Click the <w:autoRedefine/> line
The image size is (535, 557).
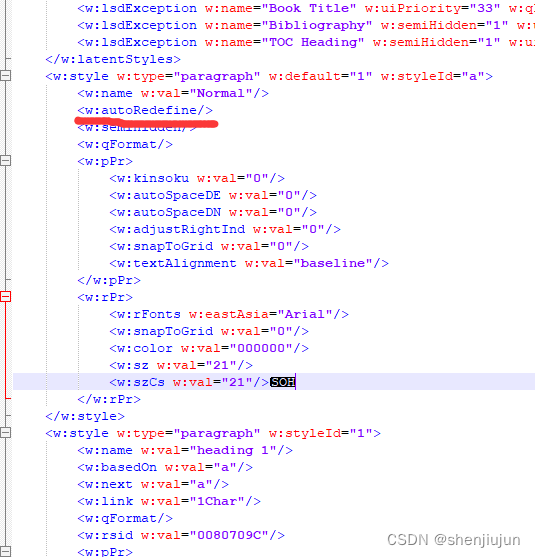tap(145, 110)
